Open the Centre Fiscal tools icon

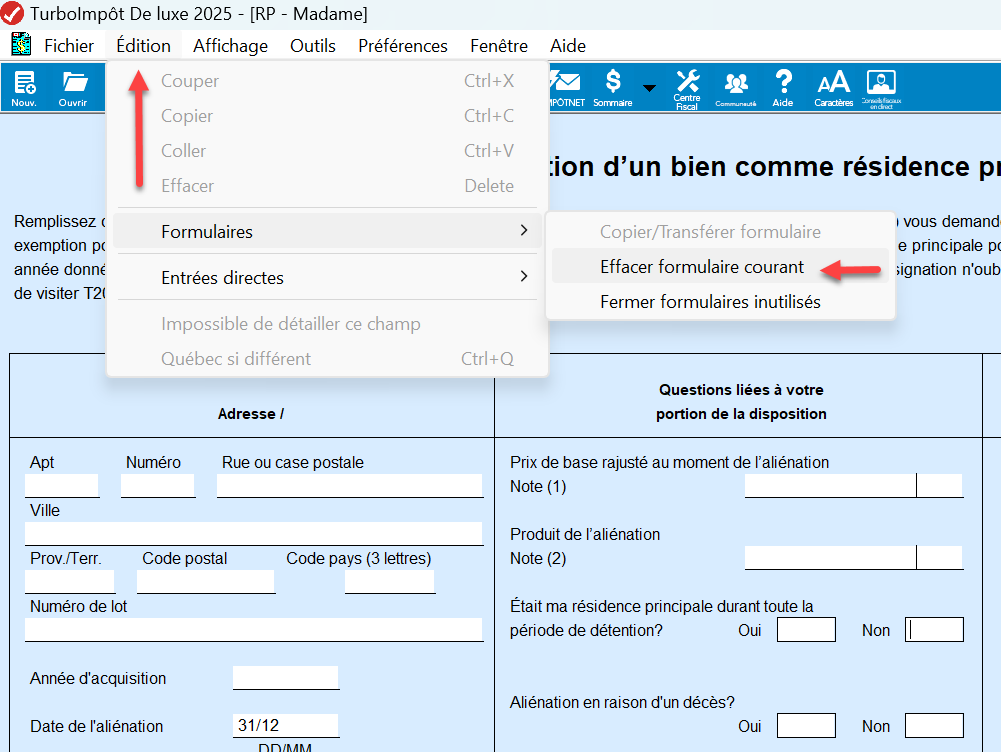[687, 89]
